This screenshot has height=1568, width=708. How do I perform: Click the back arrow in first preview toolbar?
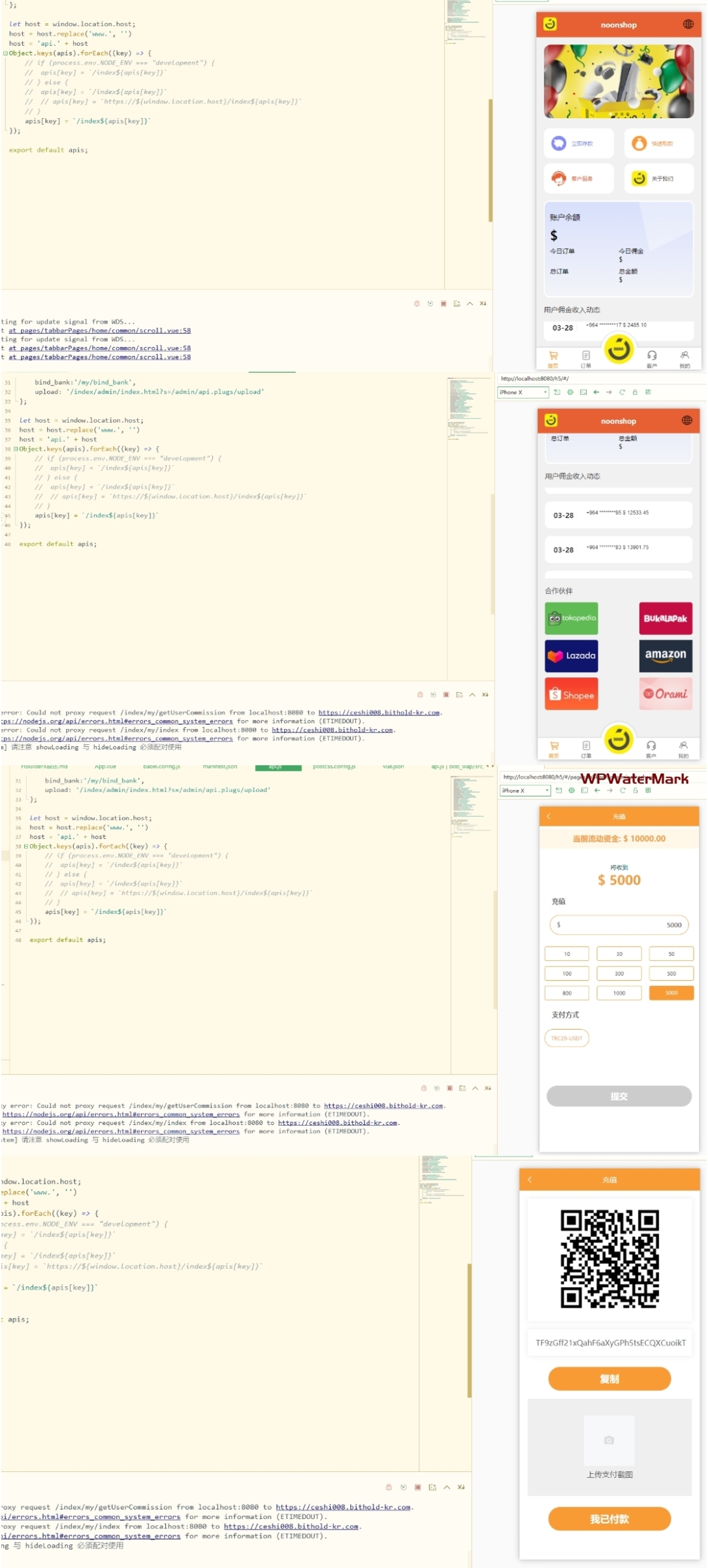(596, 392)
